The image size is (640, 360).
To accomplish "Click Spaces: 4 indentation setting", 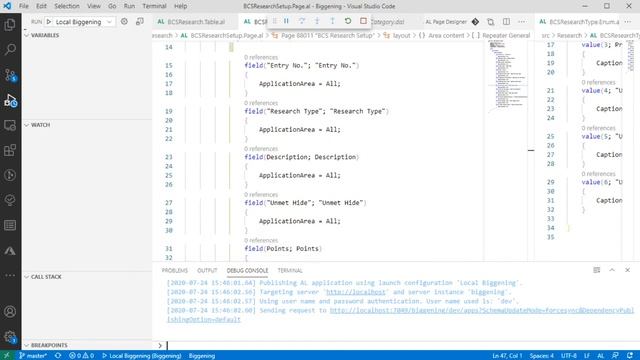I will pyautogui.click(x=541, y=356).
